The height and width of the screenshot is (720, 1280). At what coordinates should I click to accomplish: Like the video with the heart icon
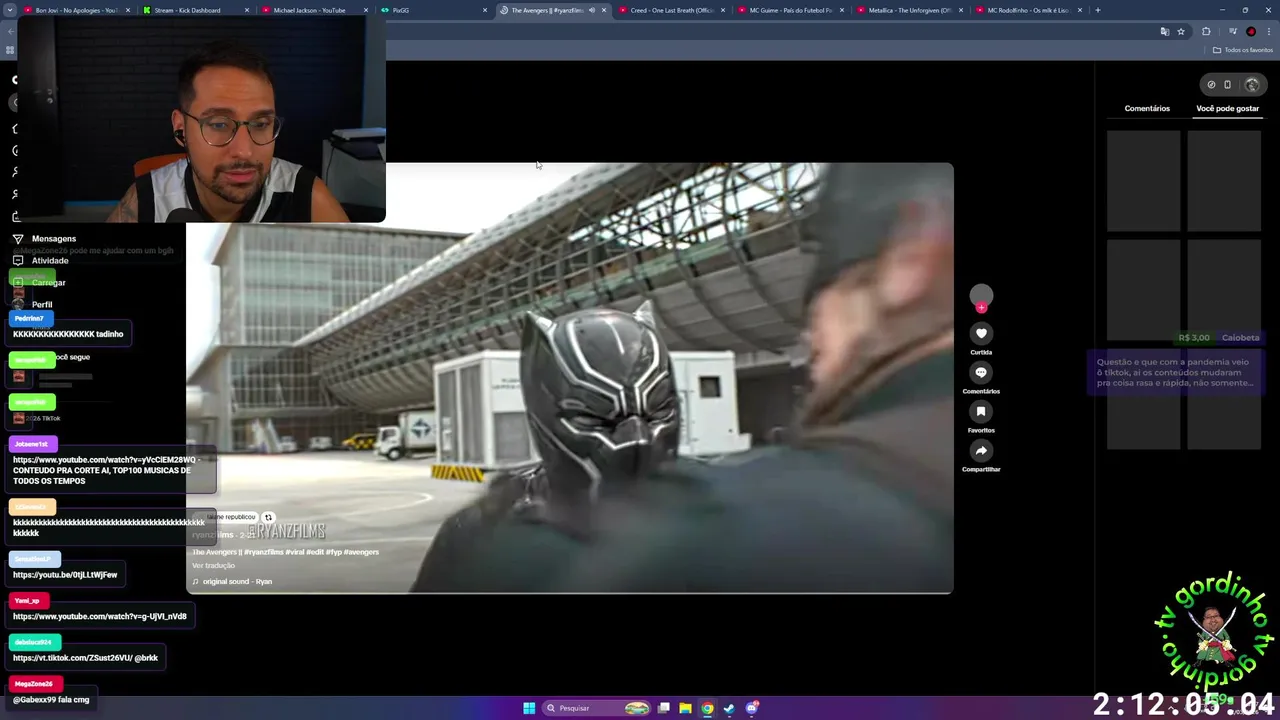click(981, 333)
